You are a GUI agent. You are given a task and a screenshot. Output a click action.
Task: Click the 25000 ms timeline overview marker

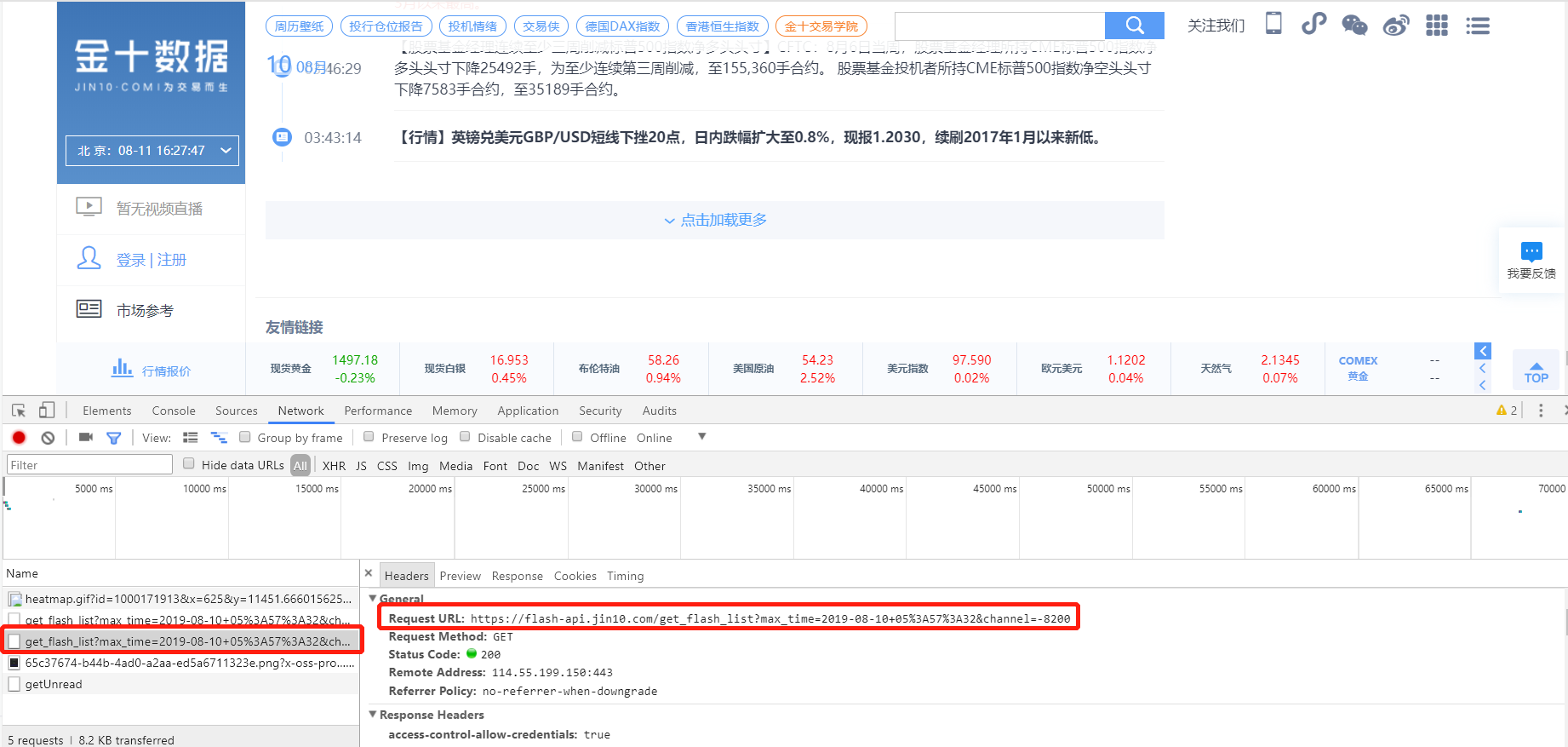point(543,488)
